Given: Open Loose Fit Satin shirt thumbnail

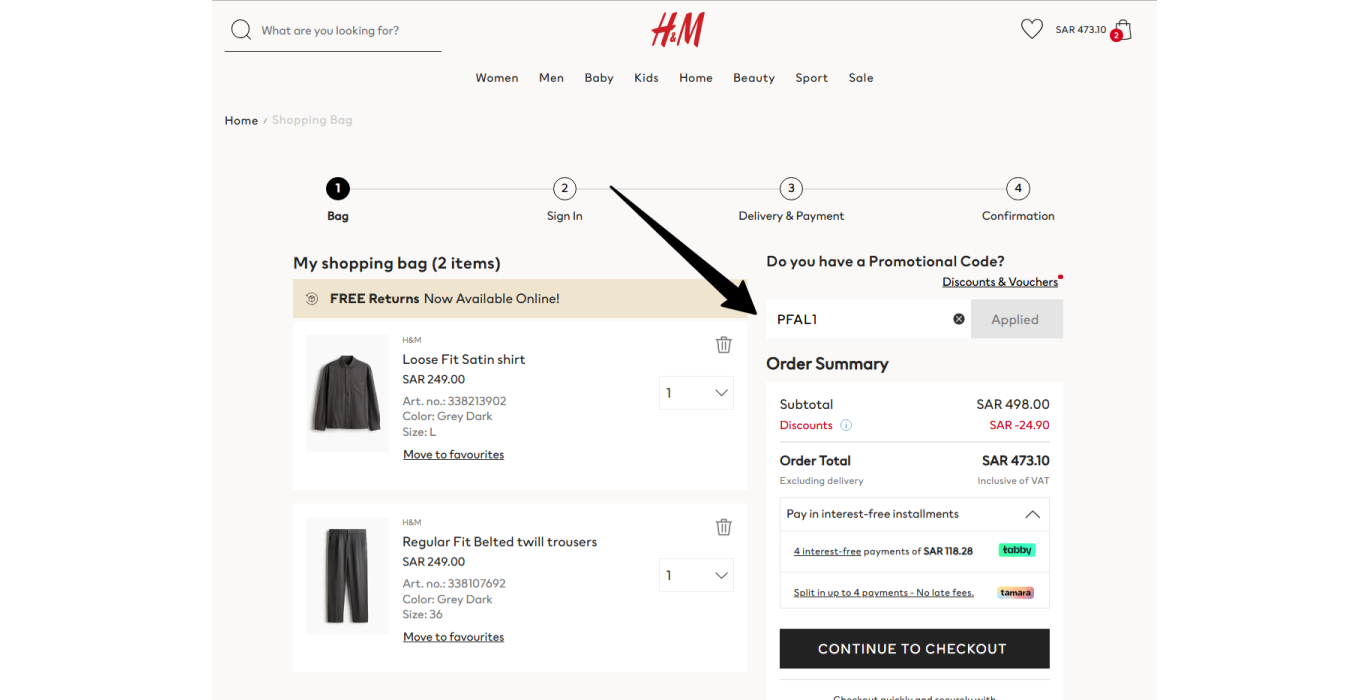Looking at the screenshot, I should [347, 393].
